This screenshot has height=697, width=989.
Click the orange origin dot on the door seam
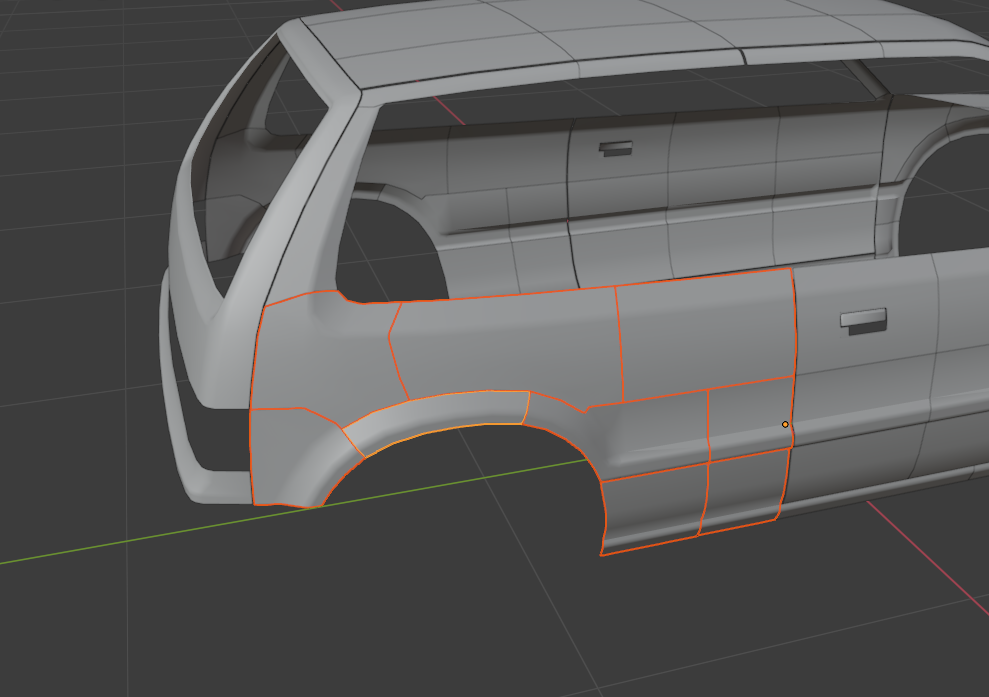coord(785,425)
